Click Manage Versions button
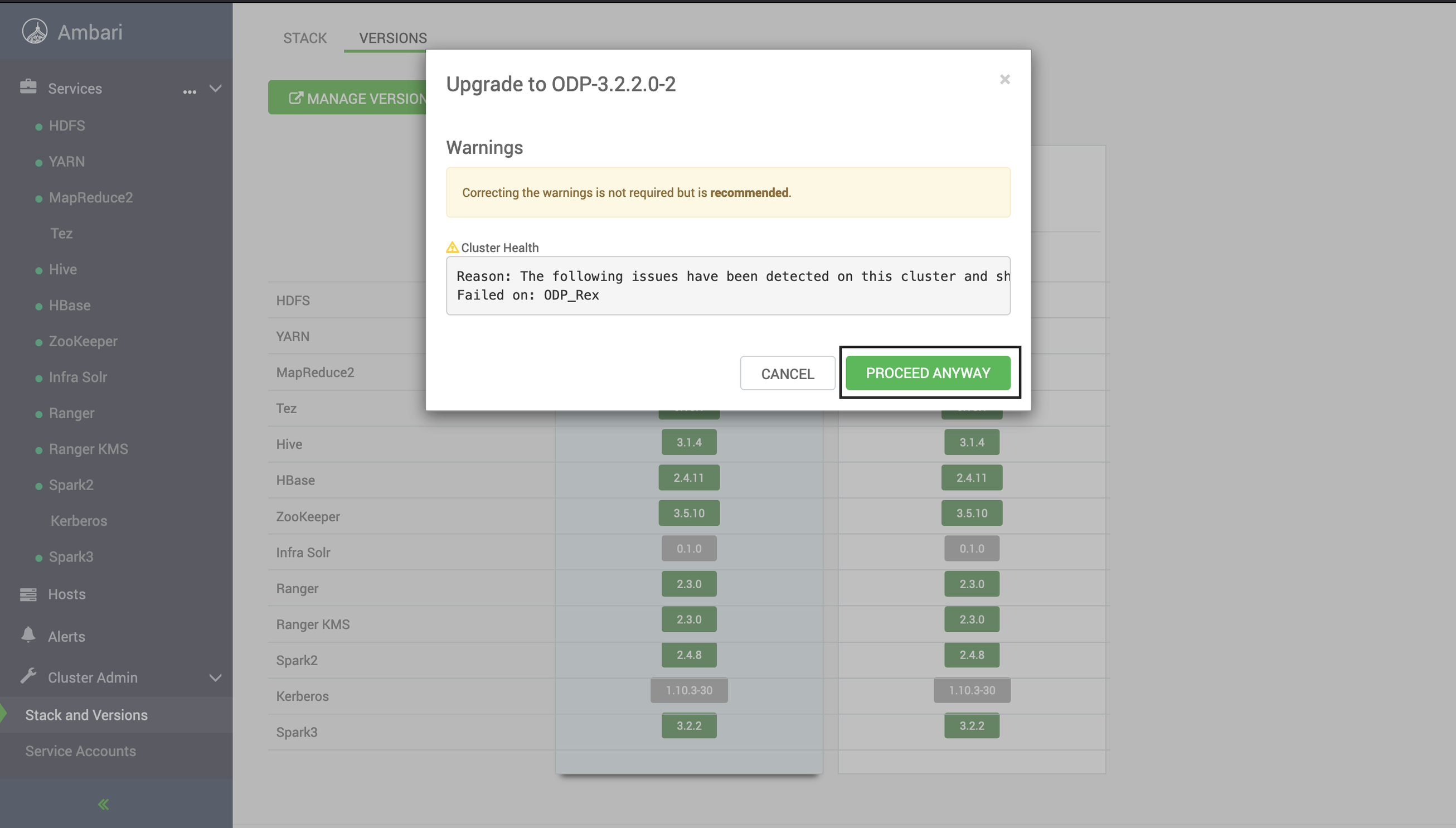Image resolution: width=1456 pixels, height=828 pixels. (x=347, y=98)
